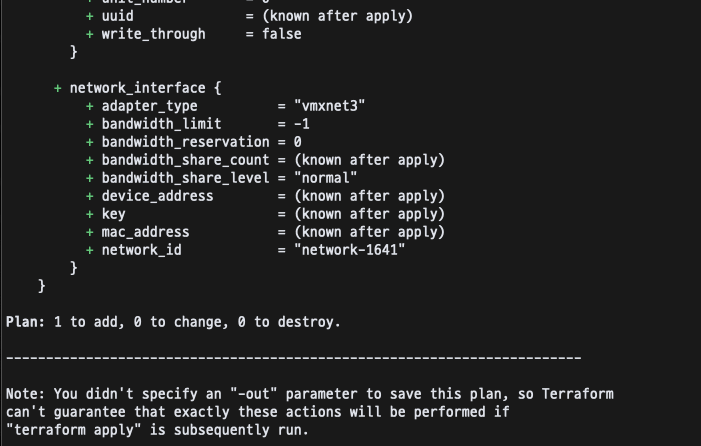
Task: Click the green plus before key
Action: pyautogui.click(x=90, y=215)
